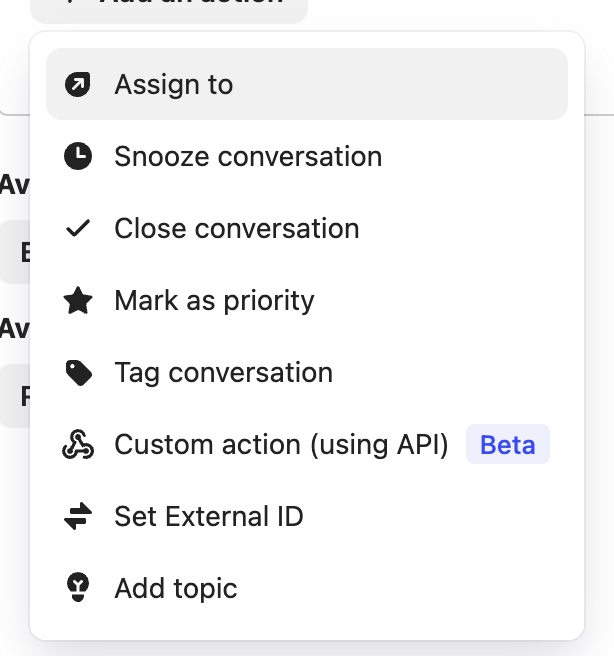This screenshot has height=656, width=614.
Task: Click the star icon for Mark as priority
Action: [x=77, y=301]
